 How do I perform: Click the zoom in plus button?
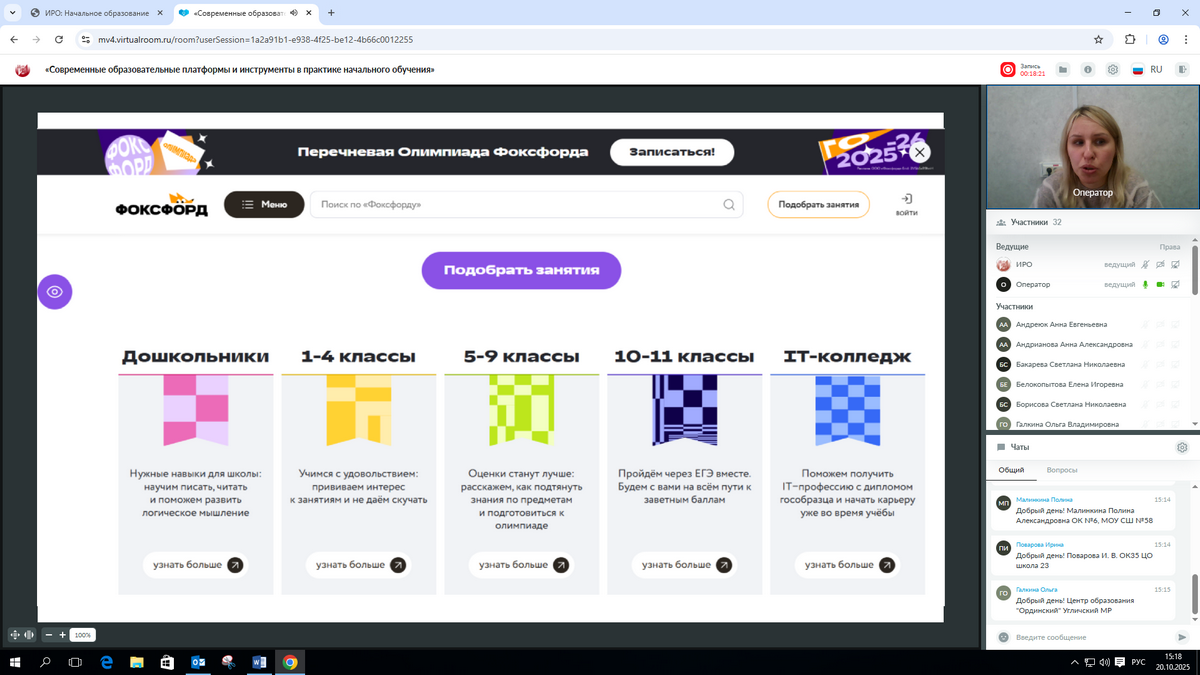click(x=62, y=635)
